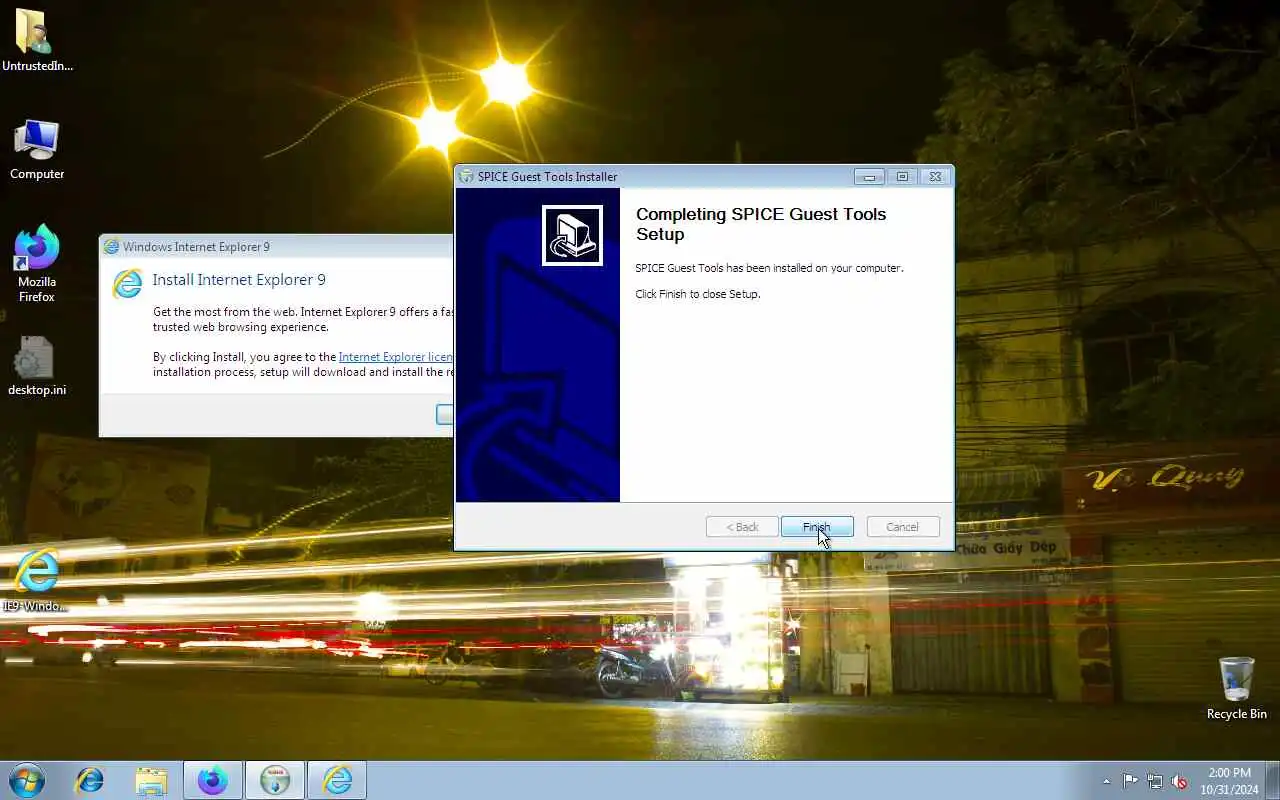This screenshot has width=1280, height=800.
Task: Click the 'Completing SPICE Guest Tools Setup' heading
Action: point(761,224)
